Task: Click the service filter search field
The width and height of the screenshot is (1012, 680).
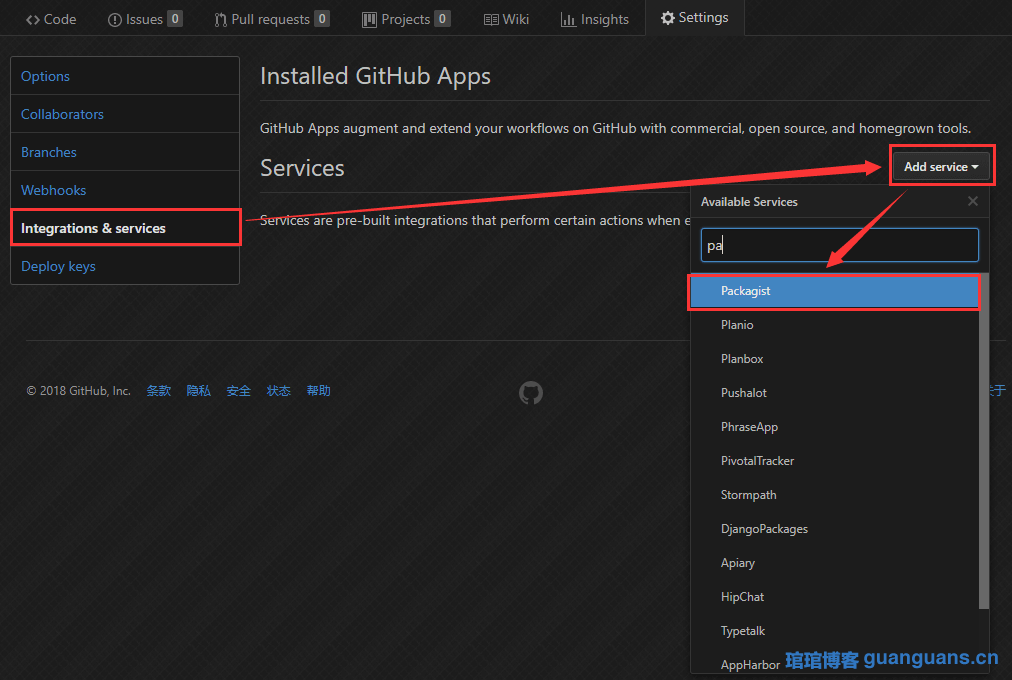Action: (840, 245)
